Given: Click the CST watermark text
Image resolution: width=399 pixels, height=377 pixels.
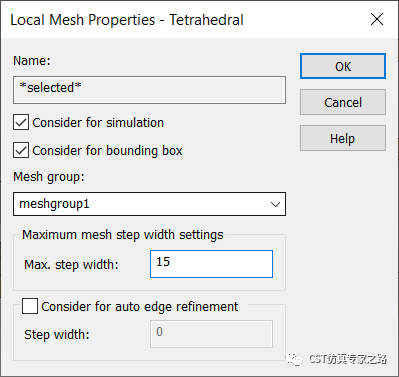Looking at the screenshot, I should [x=348, y=359].
